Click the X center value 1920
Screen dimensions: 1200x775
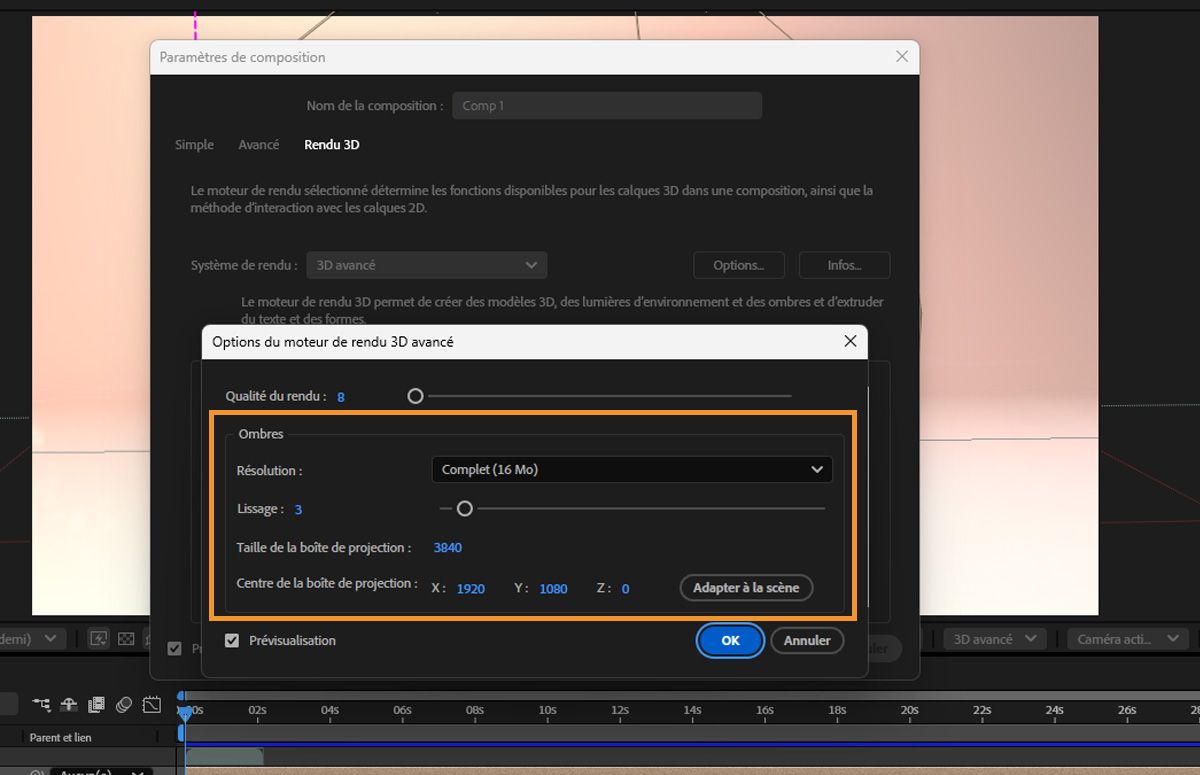point(471,589)
